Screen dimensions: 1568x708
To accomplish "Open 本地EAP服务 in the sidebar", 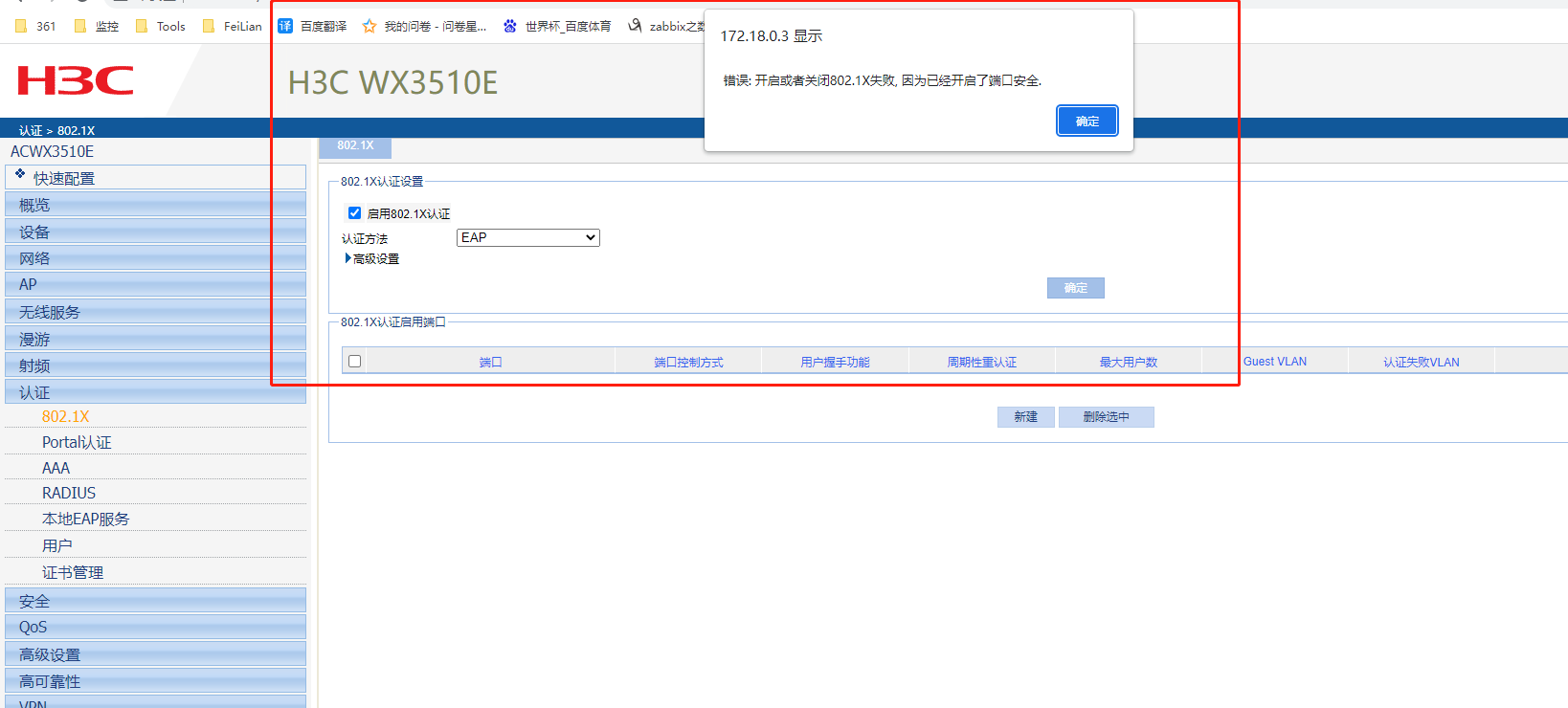I will point(85,519).
